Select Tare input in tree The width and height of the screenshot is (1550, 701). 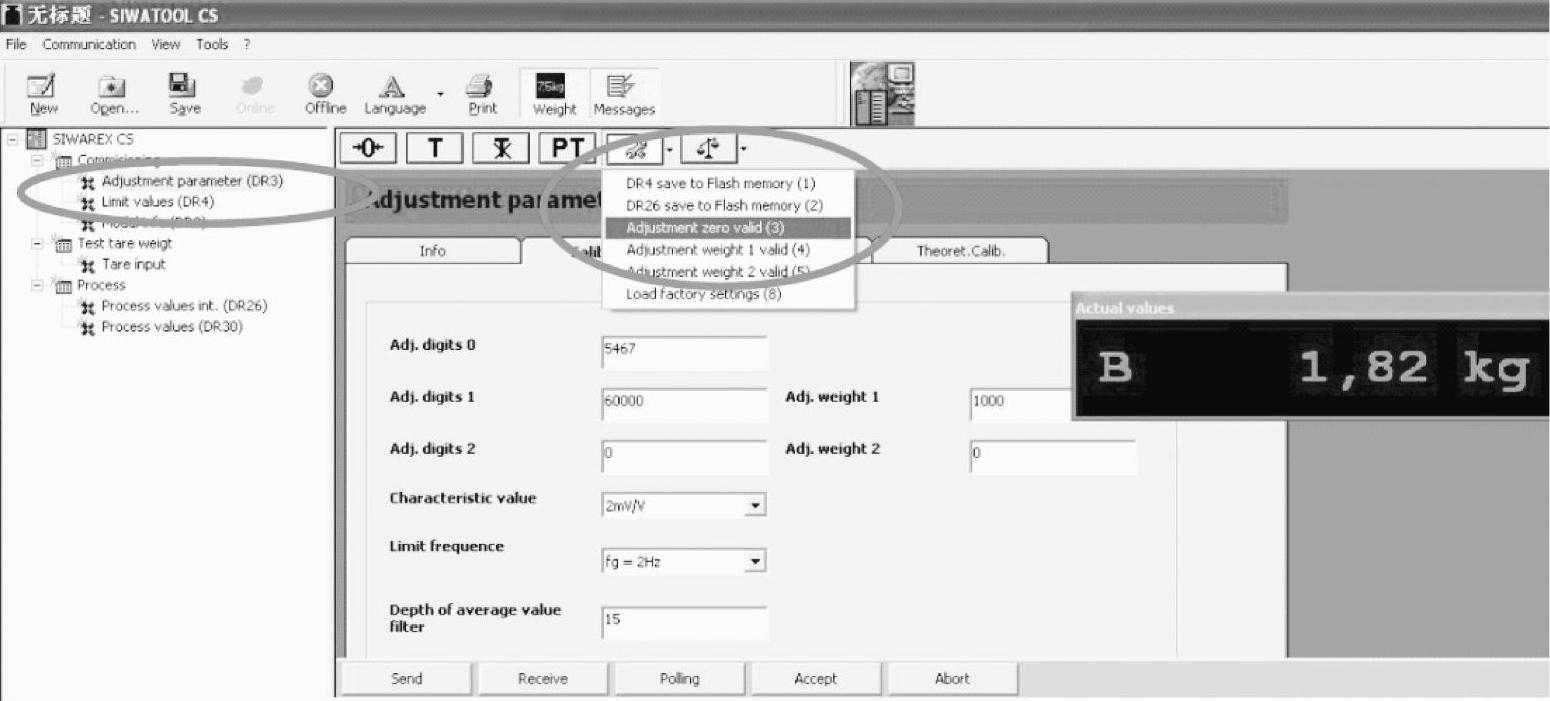(134, 264)
